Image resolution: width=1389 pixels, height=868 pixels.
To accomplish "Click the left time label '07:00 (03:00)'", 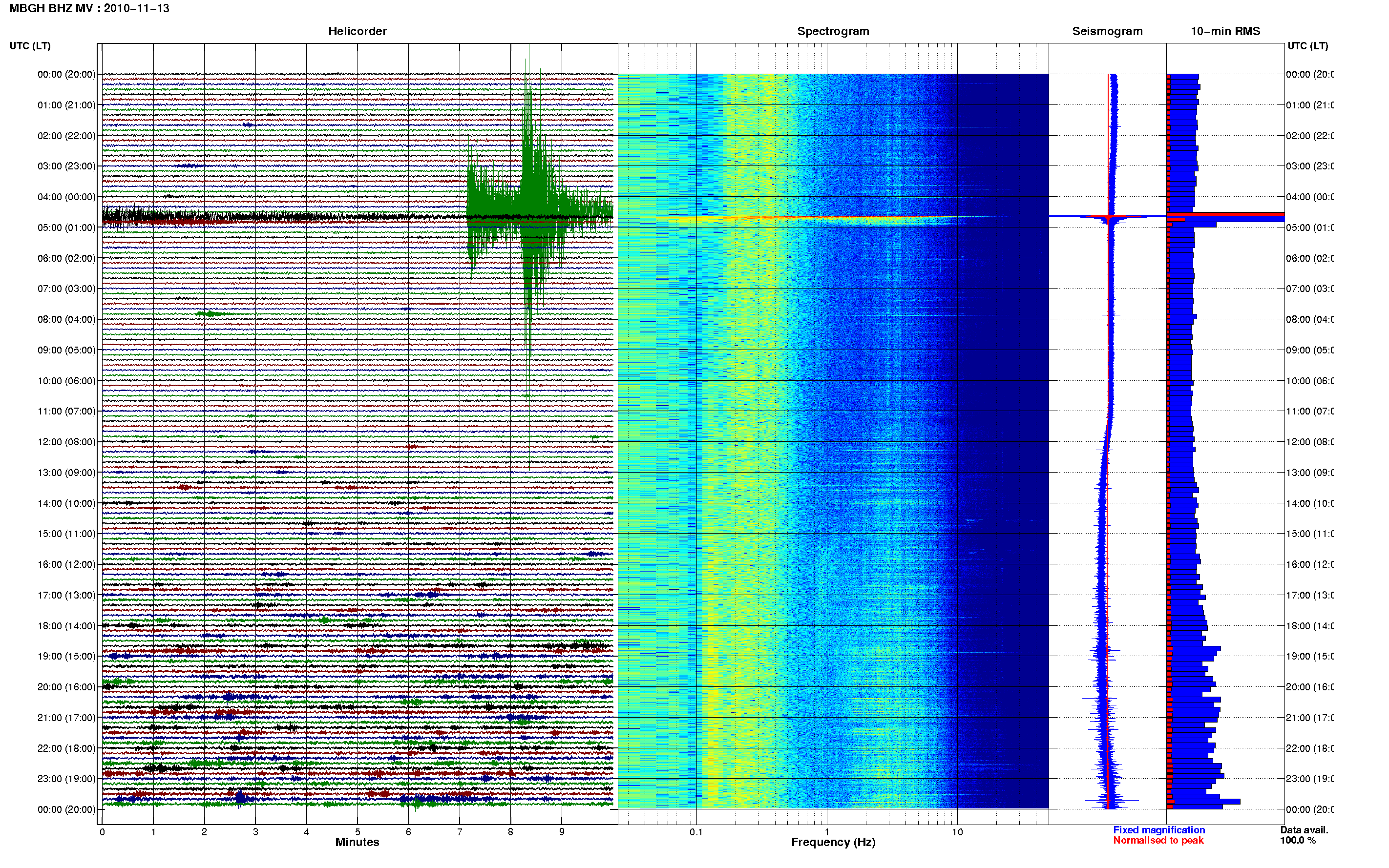I will (66, 288).
